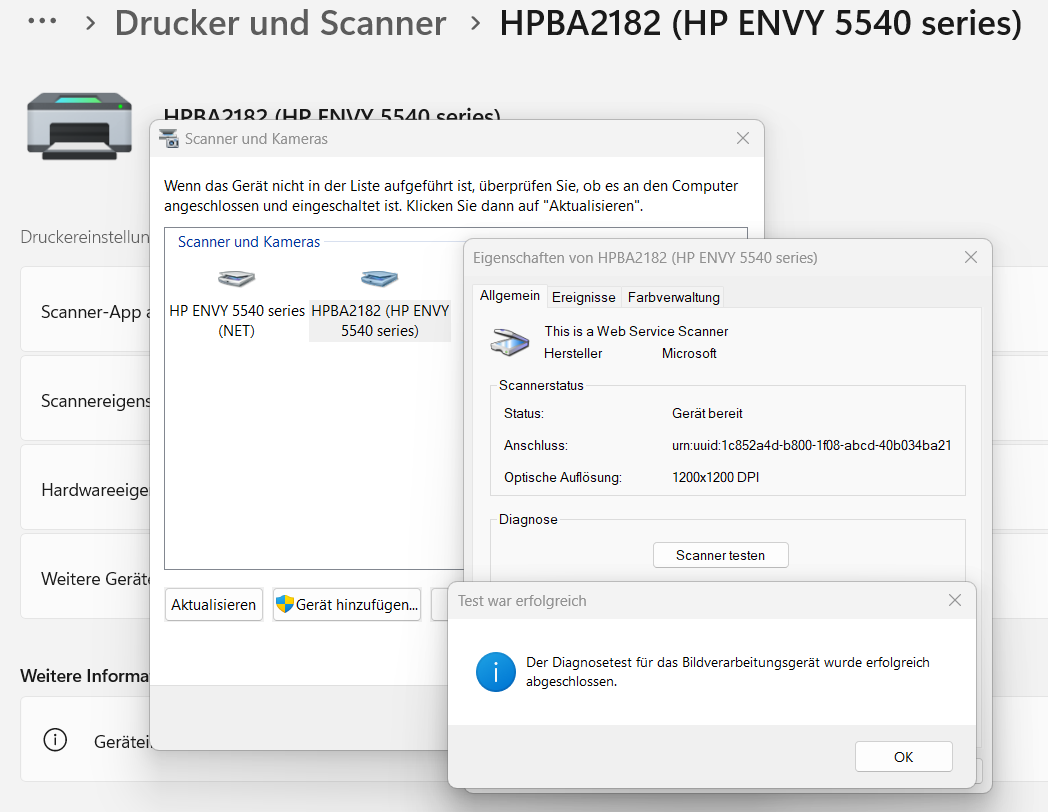This screenshot has width=1048, height=812.
Task: Open the Weitere Geräte settings row
Action: click(85, 575)
